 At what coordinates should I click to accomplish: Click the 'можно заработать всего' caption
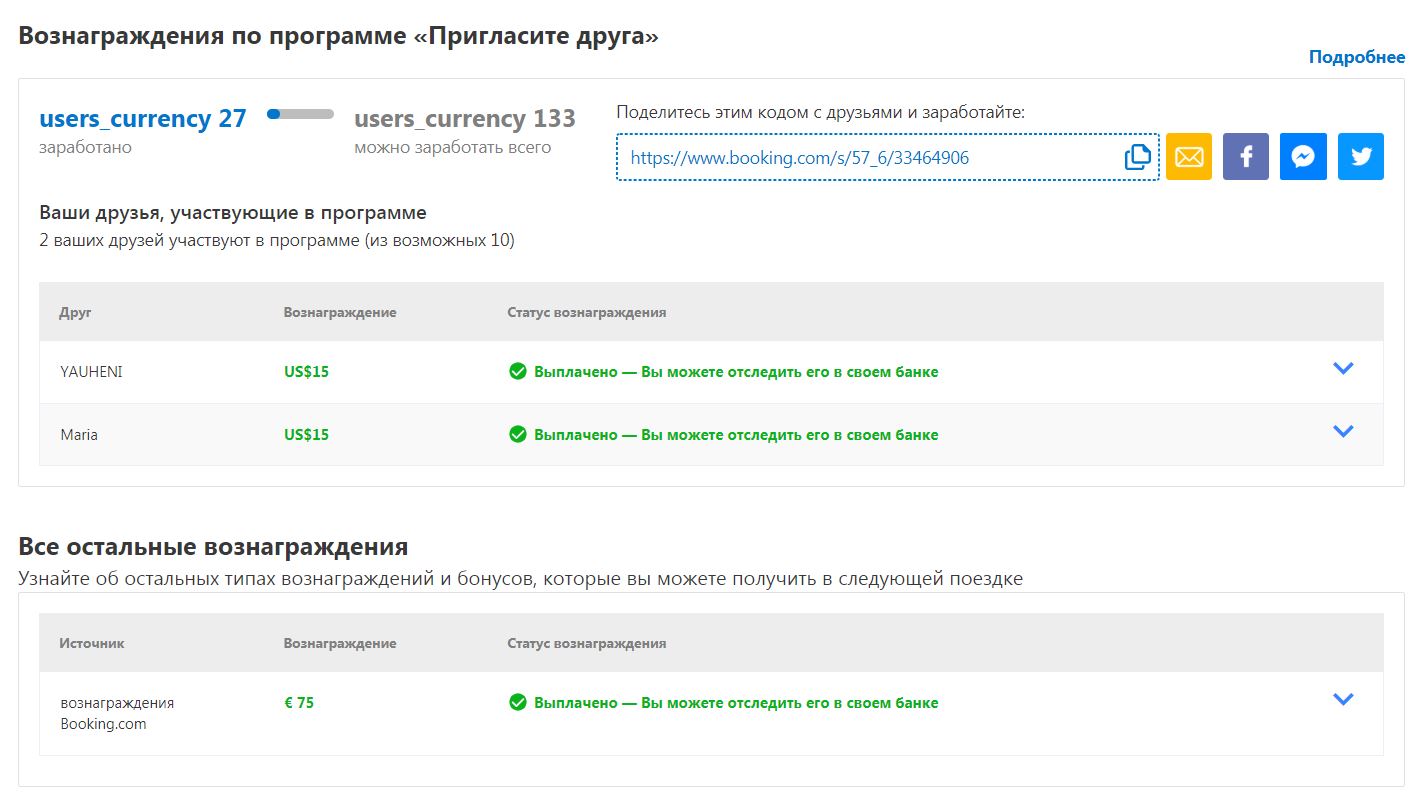pyautogui.click(x=453, y=147)
